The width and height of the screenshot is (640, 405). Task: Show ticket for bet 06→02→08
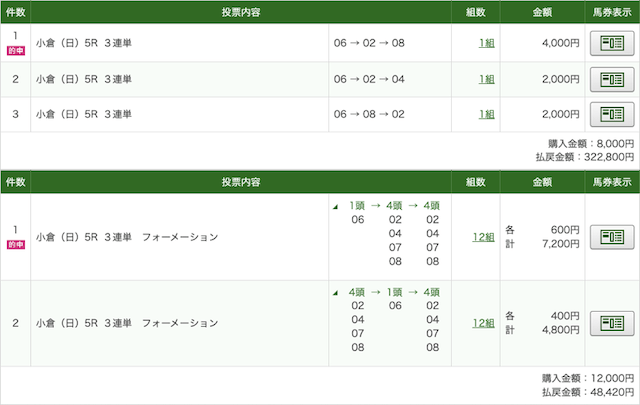pyautogui.click(x=612, y=43)
